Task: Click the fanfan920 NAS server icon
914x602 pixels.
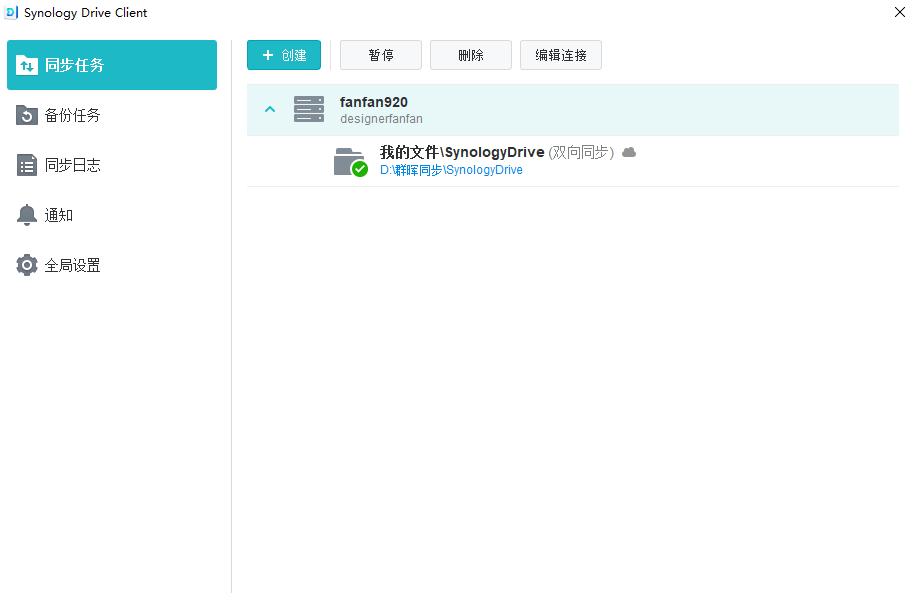Action: [309, 108]
